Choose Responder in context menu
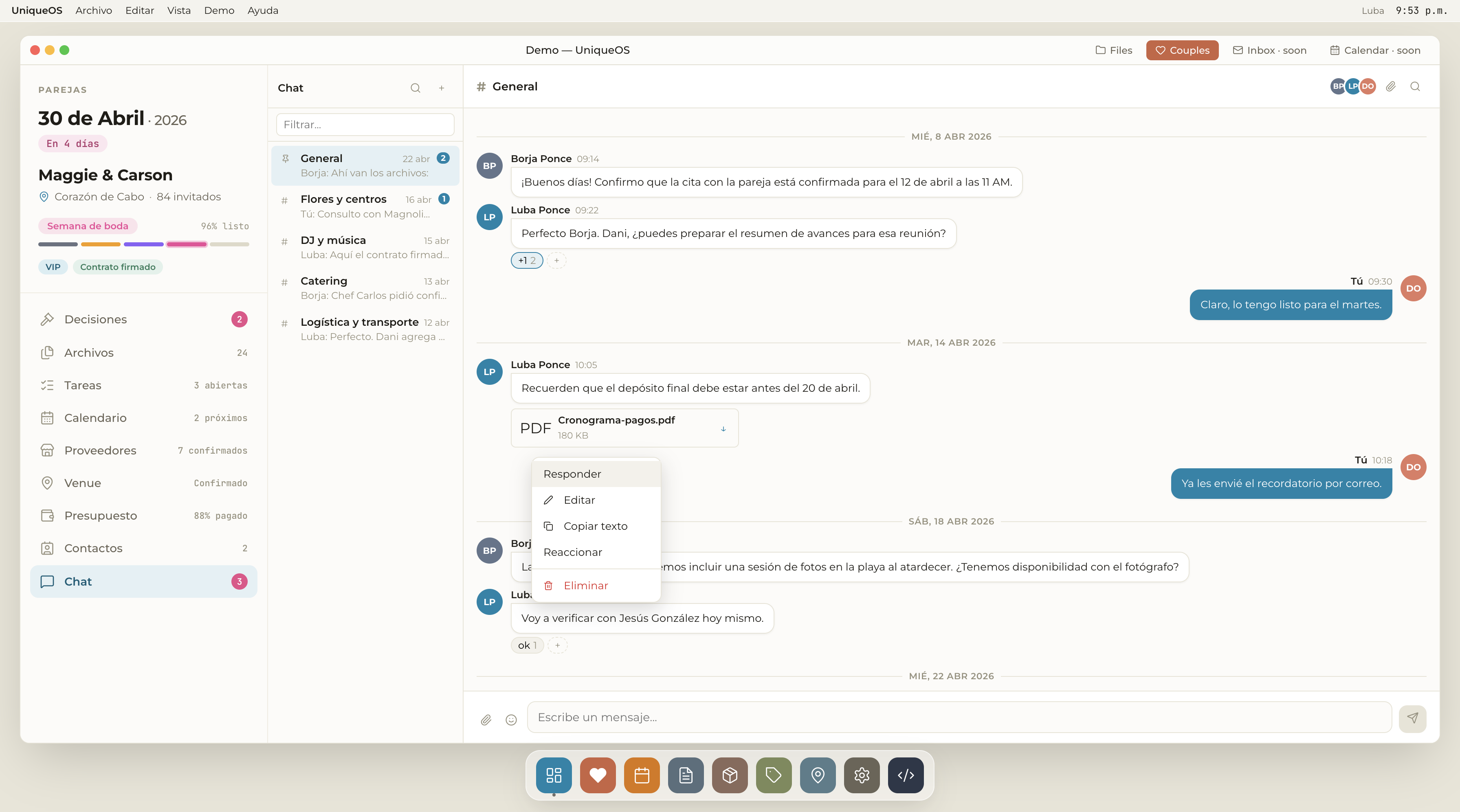1460x812 pixels. pyautogui.click(x=596, y=474)
